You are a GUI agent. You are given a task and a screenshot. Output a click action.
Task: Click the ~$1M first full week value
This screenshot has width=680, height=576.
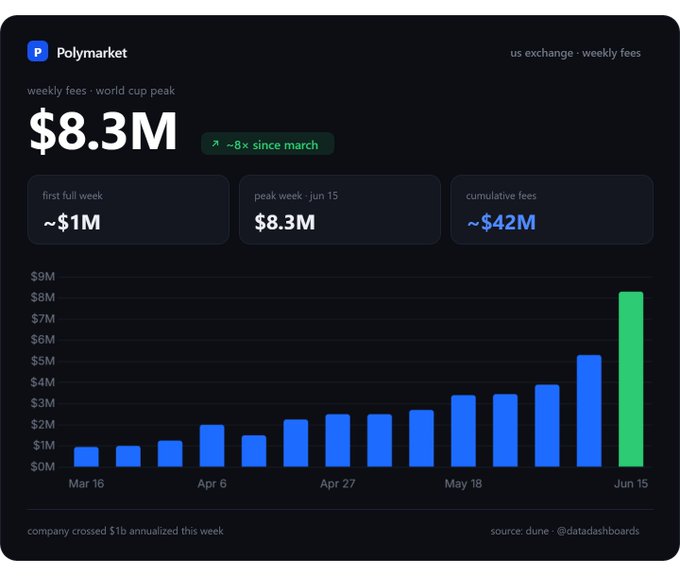pyautogui.click(x=72, y=223)
